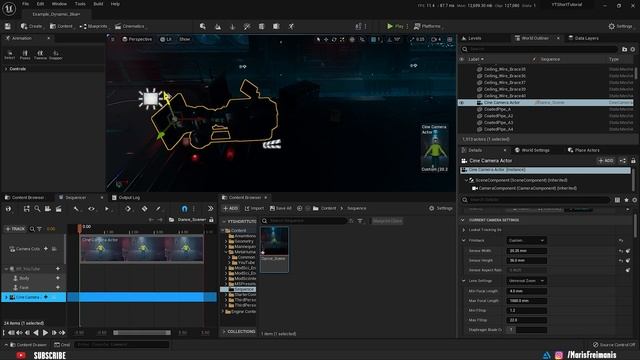Viewport: 640px width, 360px height.
Task: Open Settings at top right toolbar
Action: (620, 26)
